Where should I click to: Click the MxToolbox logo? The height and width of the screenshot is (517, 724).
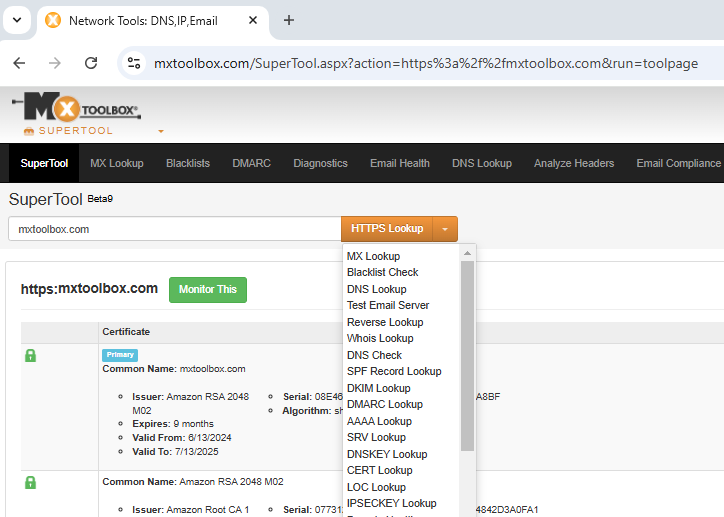point(76,107)
